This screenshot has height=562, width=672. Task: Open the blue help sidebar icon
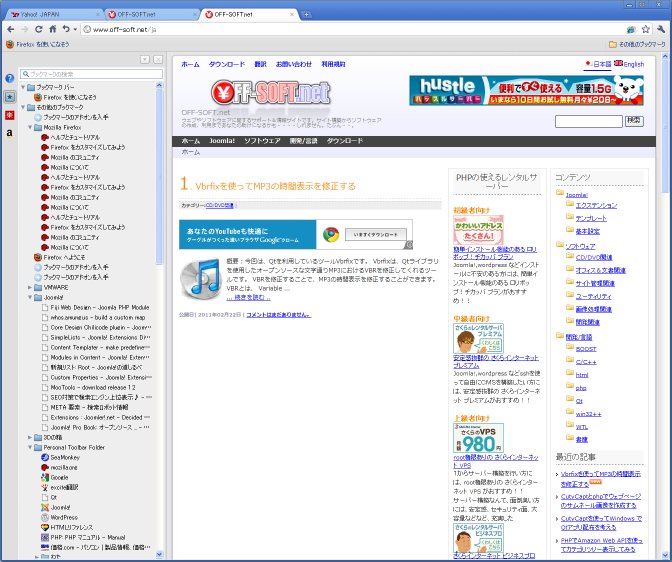click(x=9, y=78)
